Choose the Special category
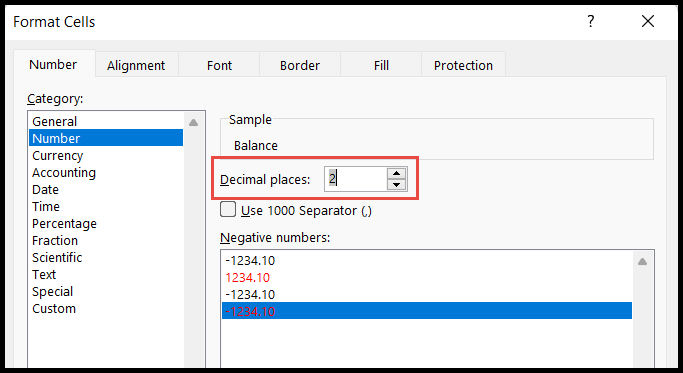Image resolution: width=683 pixels, height=373 pixels. (x=106, y=291)
